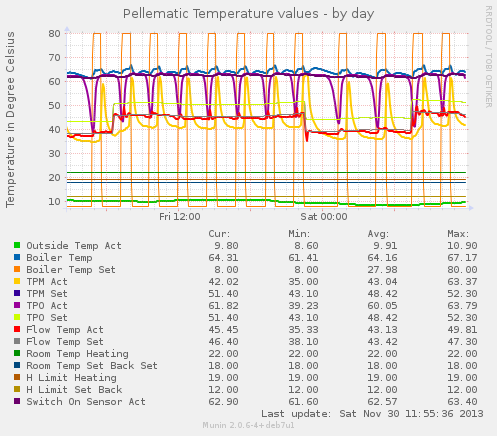Screen dimensions: 497x436
Task: Click the TPO Set lime legend swatch
Action: tap(17, 317)
